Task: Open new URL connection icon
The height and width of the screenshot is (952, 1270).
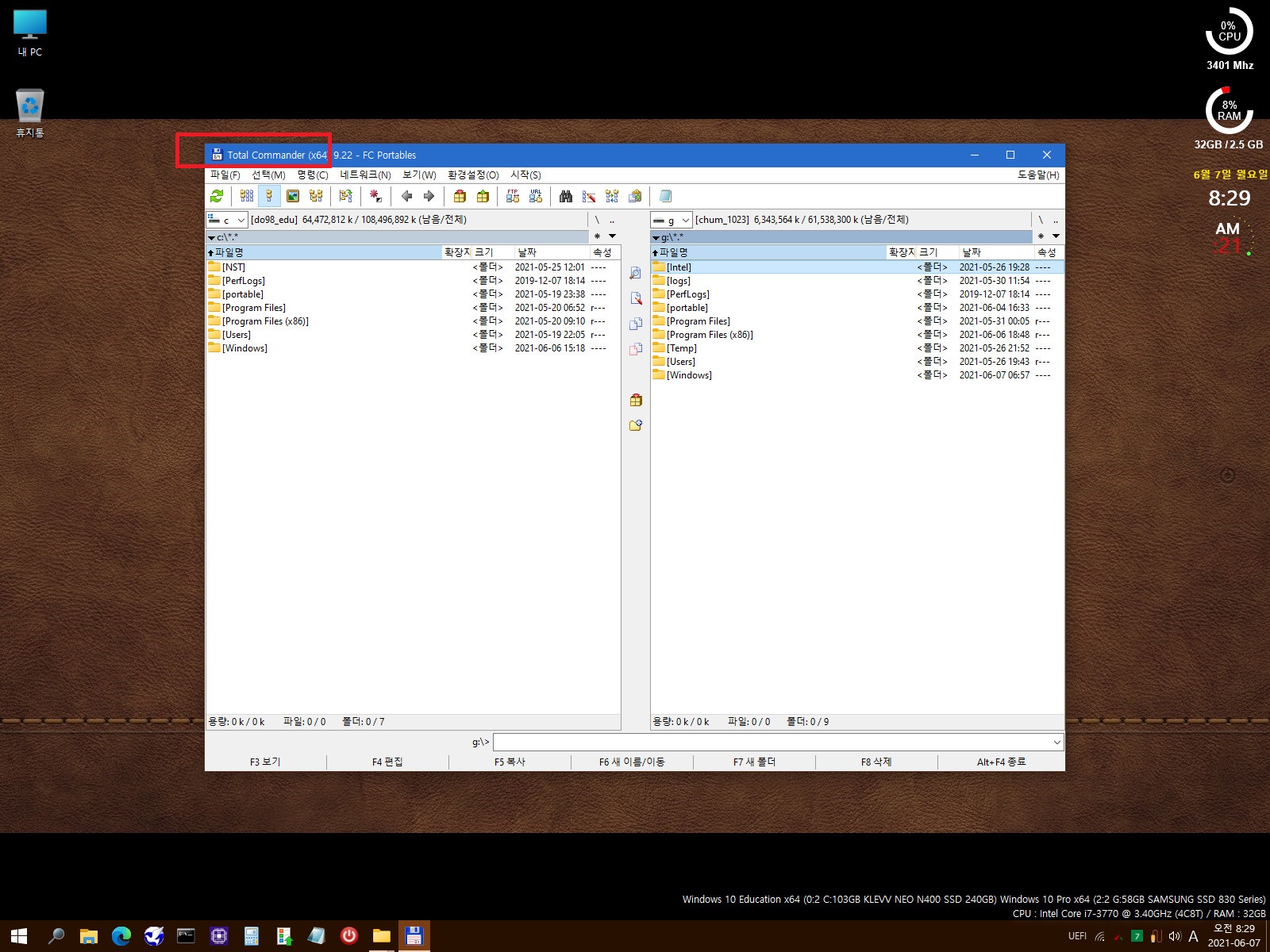Action: click(x=536, y=196)
